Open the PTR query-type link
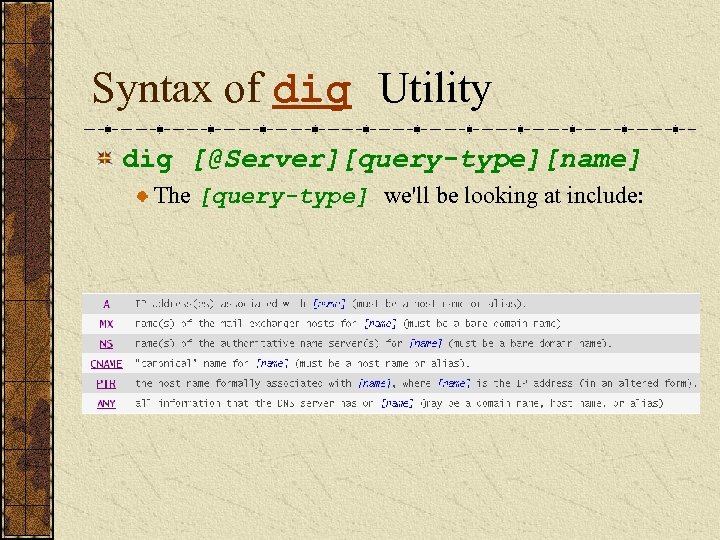 (x=106, y=383)
